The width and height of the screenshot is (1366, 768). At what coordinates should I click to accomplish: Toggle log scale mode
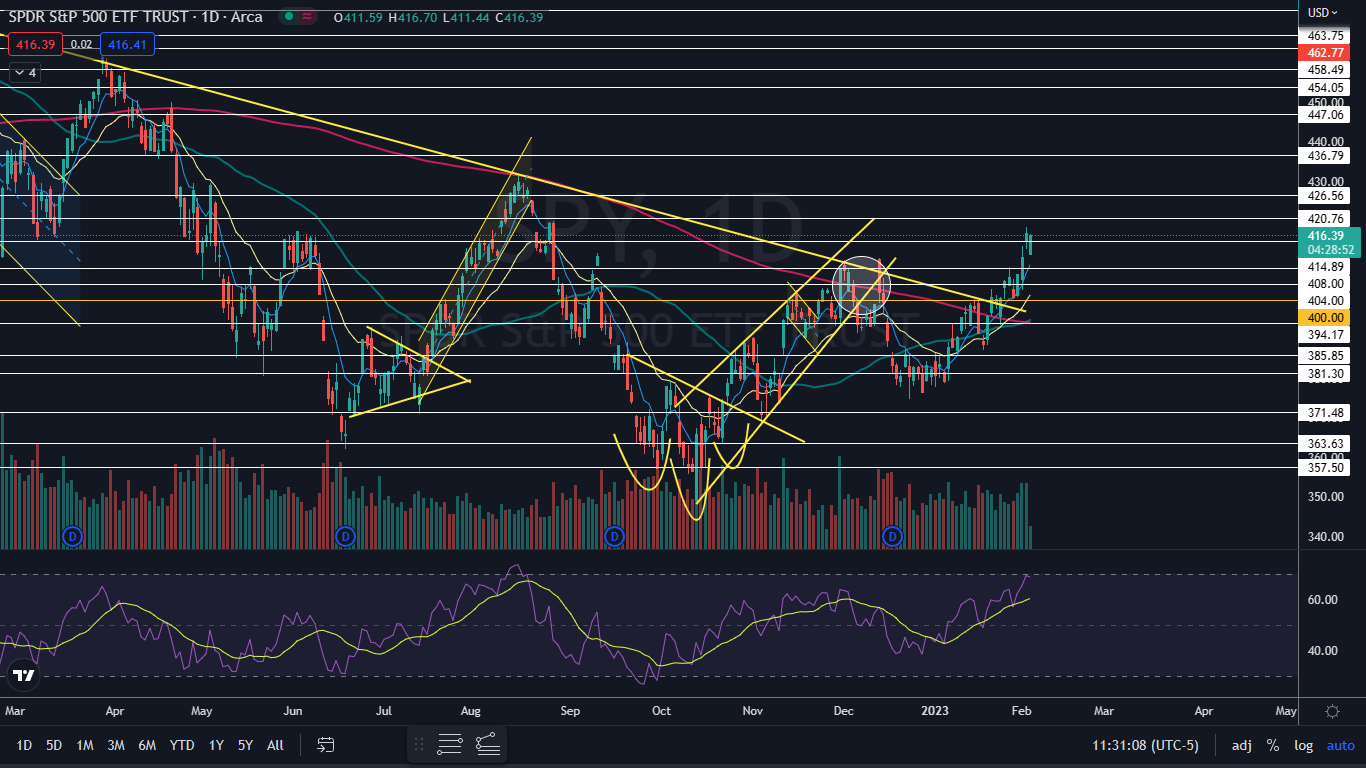pyautogui.click(x=1304, y=745)
